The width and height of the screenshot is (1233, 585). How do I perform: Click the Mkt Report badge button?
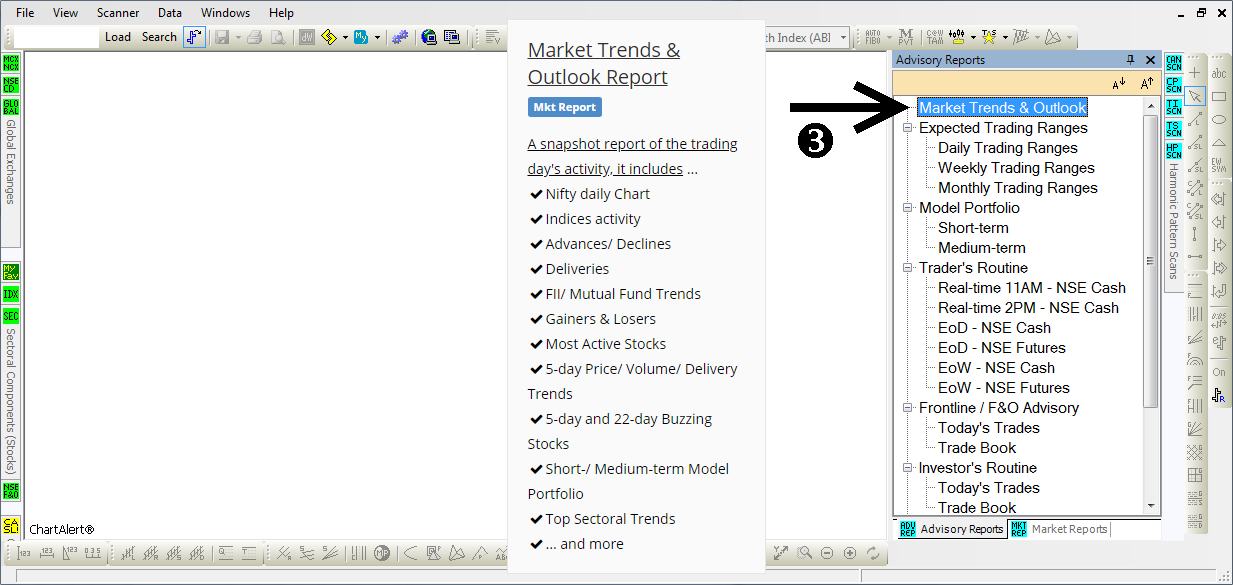(565, 107)
